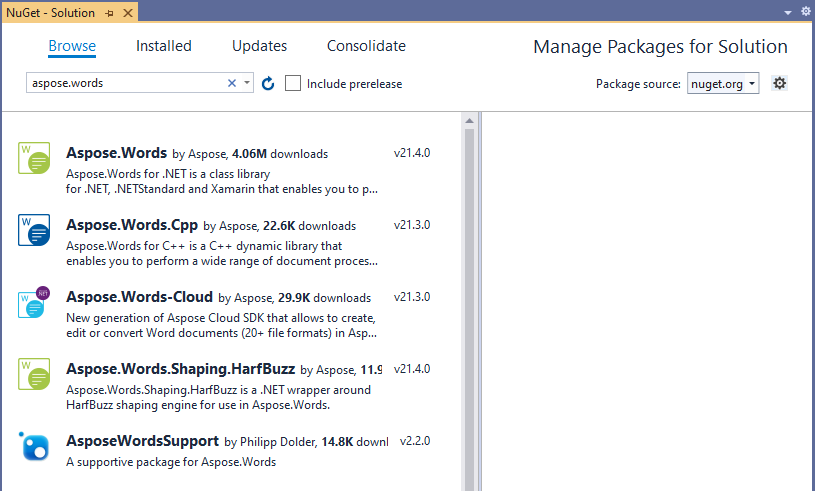Image resolution: width=815 pixels, height=491 pixels.
Task: Click the Aspose.Words.Cpp blue package icon
Action: click(34, 230)
